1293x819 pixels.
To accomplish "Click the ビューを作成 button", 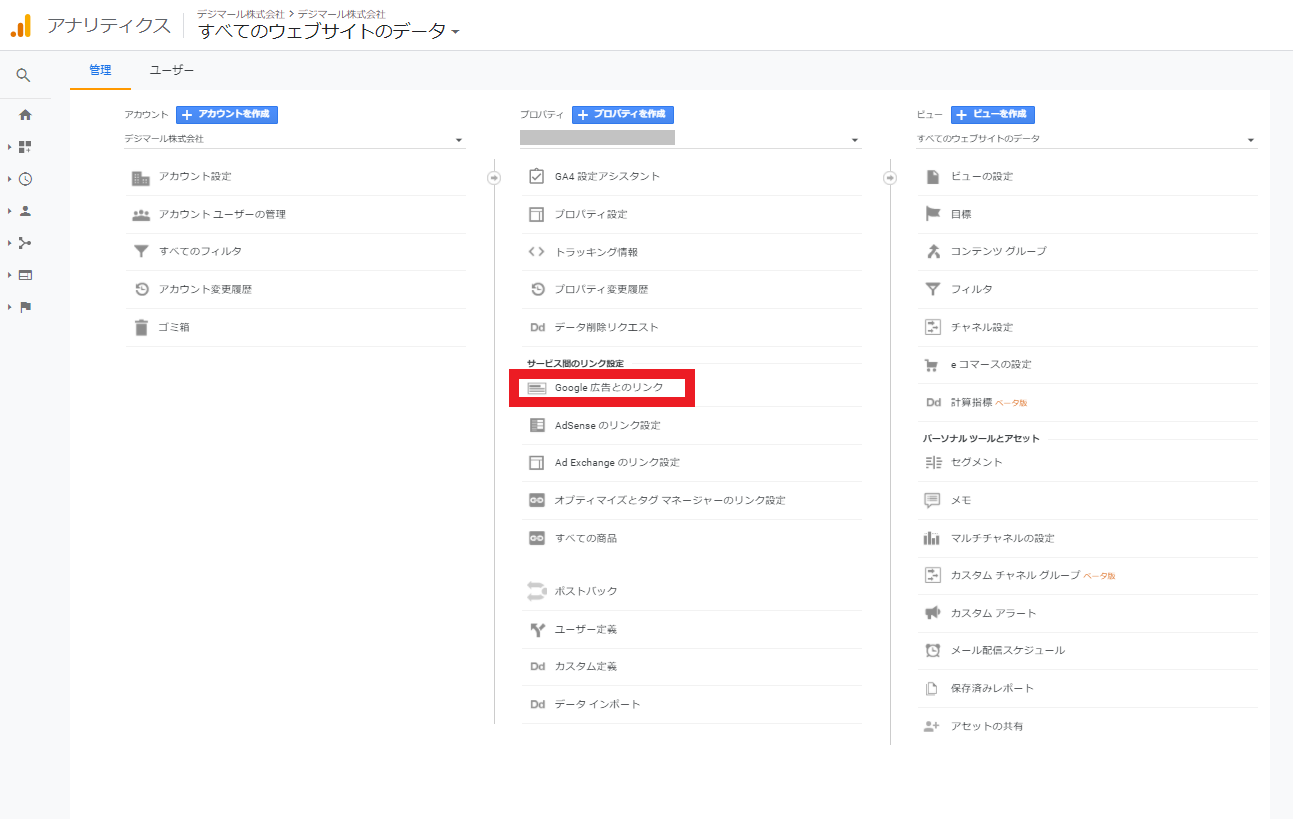I will pos(993,115).
